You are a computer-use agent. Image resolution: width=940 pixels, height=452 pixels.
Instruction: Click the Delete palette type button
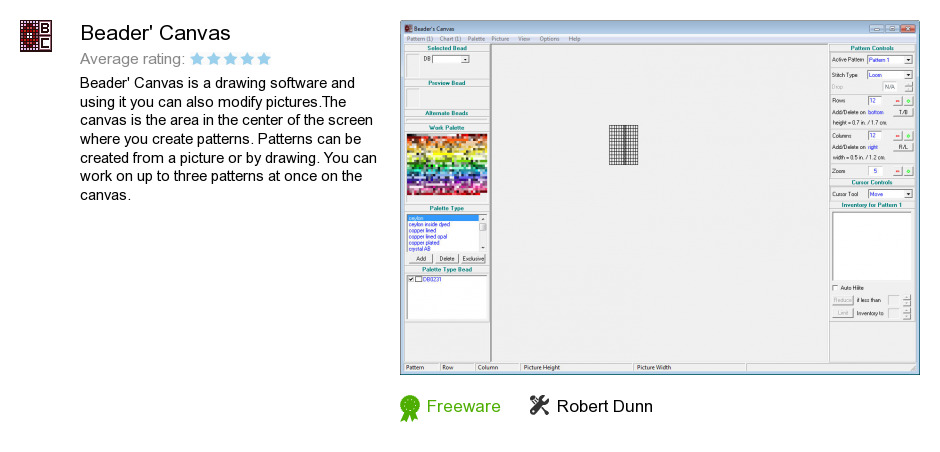pos(447,258)
